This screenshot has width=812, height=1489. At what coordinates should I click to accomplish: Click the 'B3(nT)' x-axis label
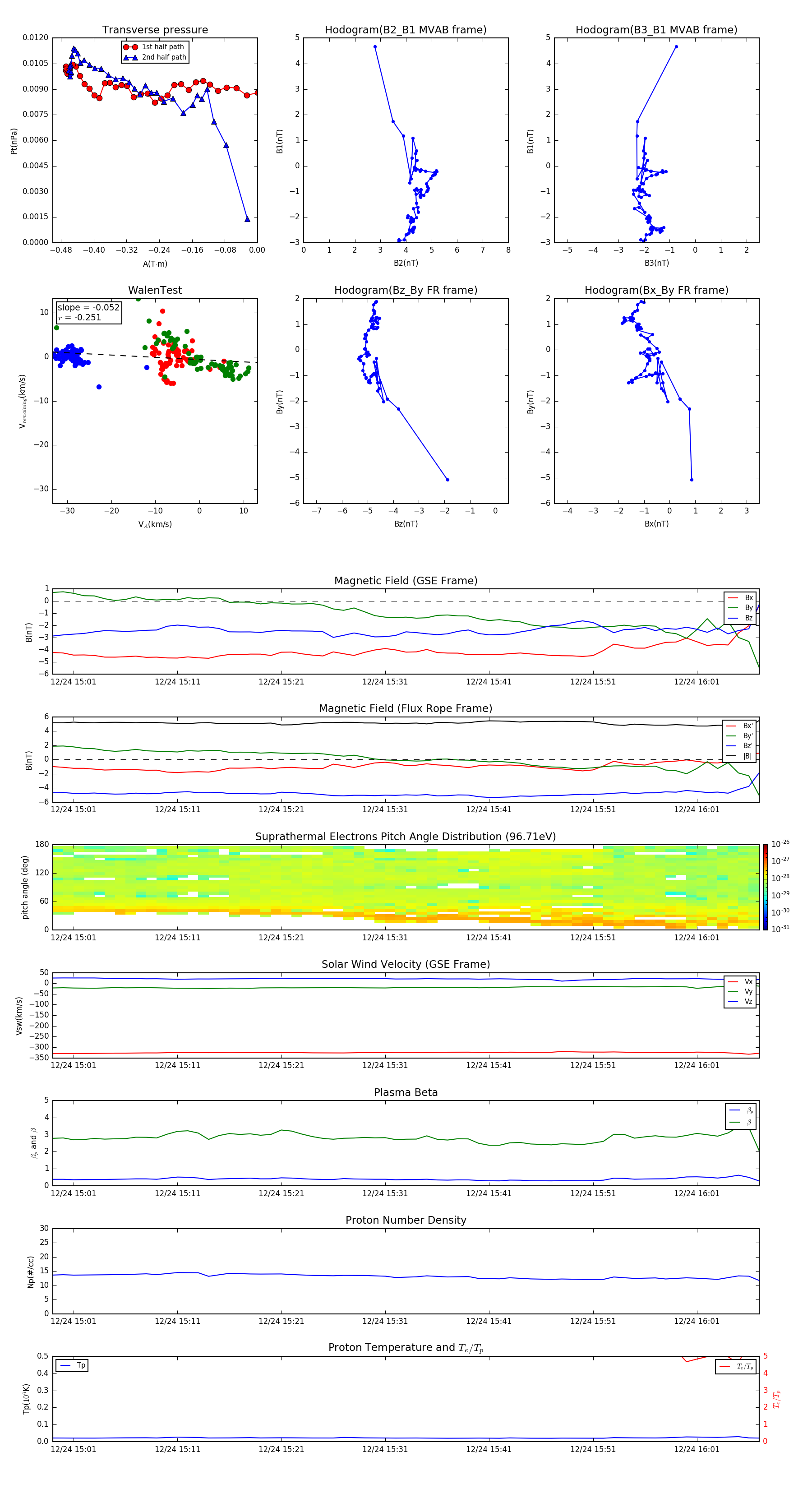(656, 263)
